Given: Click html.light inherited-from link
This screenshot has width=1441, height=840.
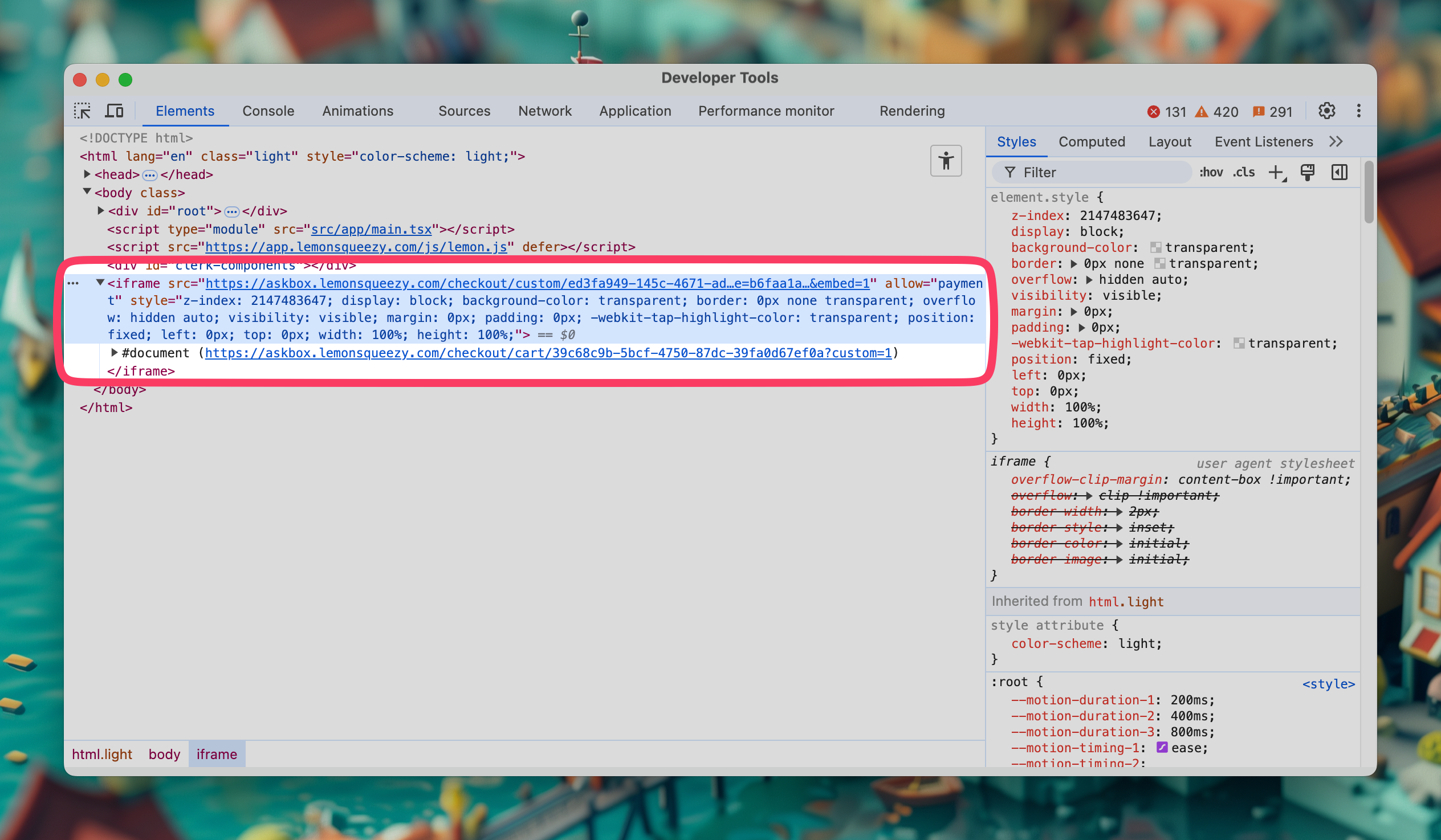Looking at the screenshot, I should coord(1126,602).
